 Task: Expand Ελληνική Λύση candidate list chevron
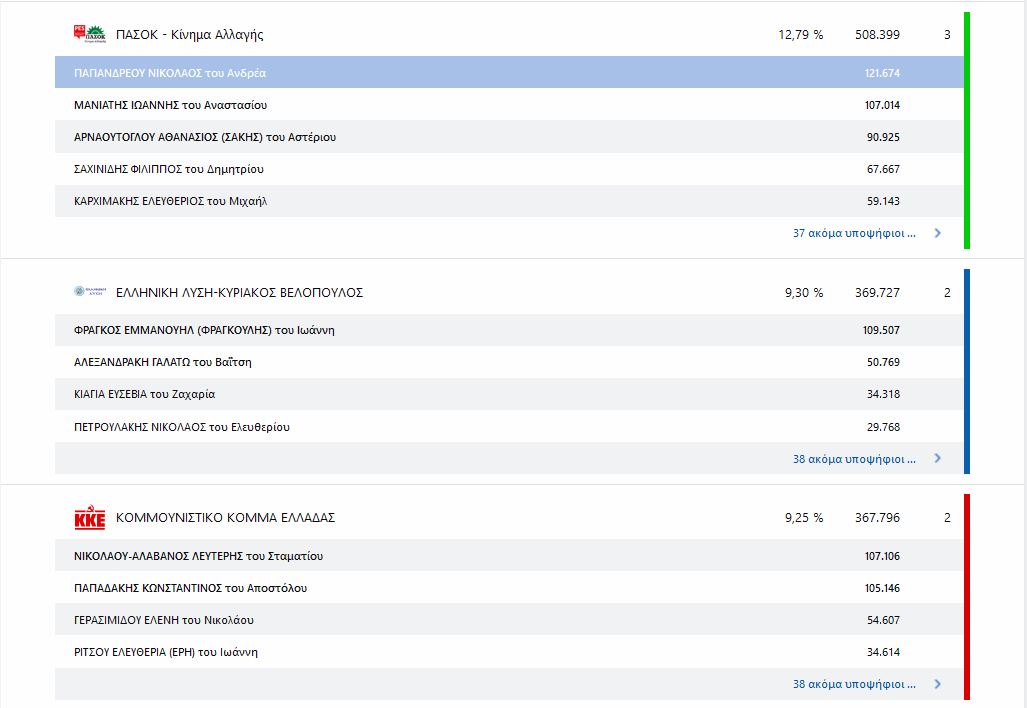coord(937,459)
